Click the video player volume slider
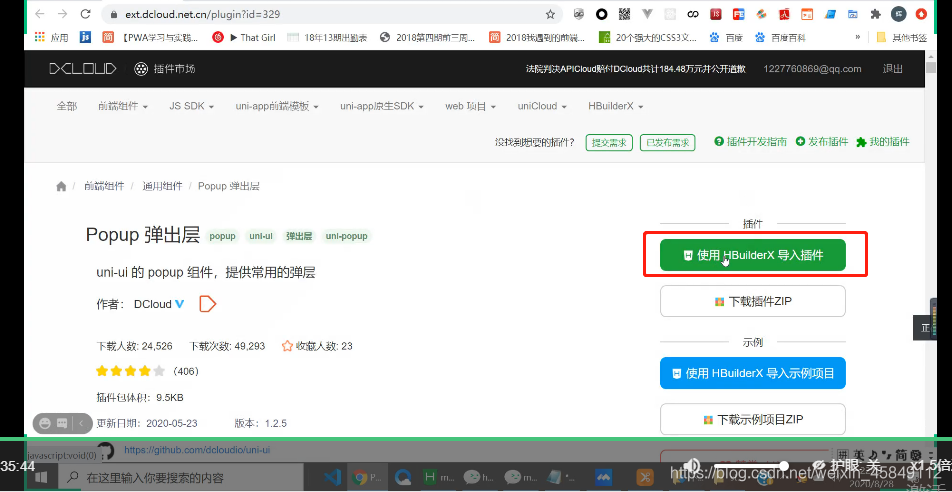The height and width of the screenshot is (492, 952). pyautogui.click(x=752, y=466)
